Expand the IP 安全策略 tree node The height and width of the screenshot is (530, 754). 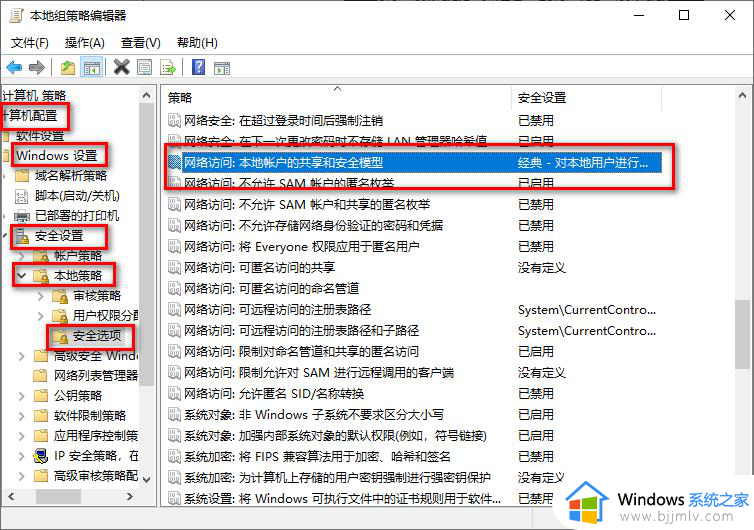pos(22,456)
